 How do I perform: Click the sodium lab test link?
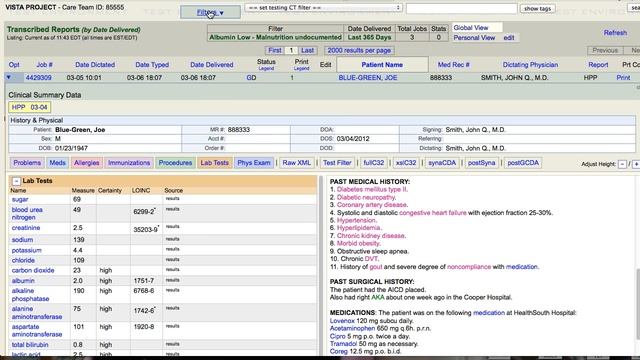22,240
